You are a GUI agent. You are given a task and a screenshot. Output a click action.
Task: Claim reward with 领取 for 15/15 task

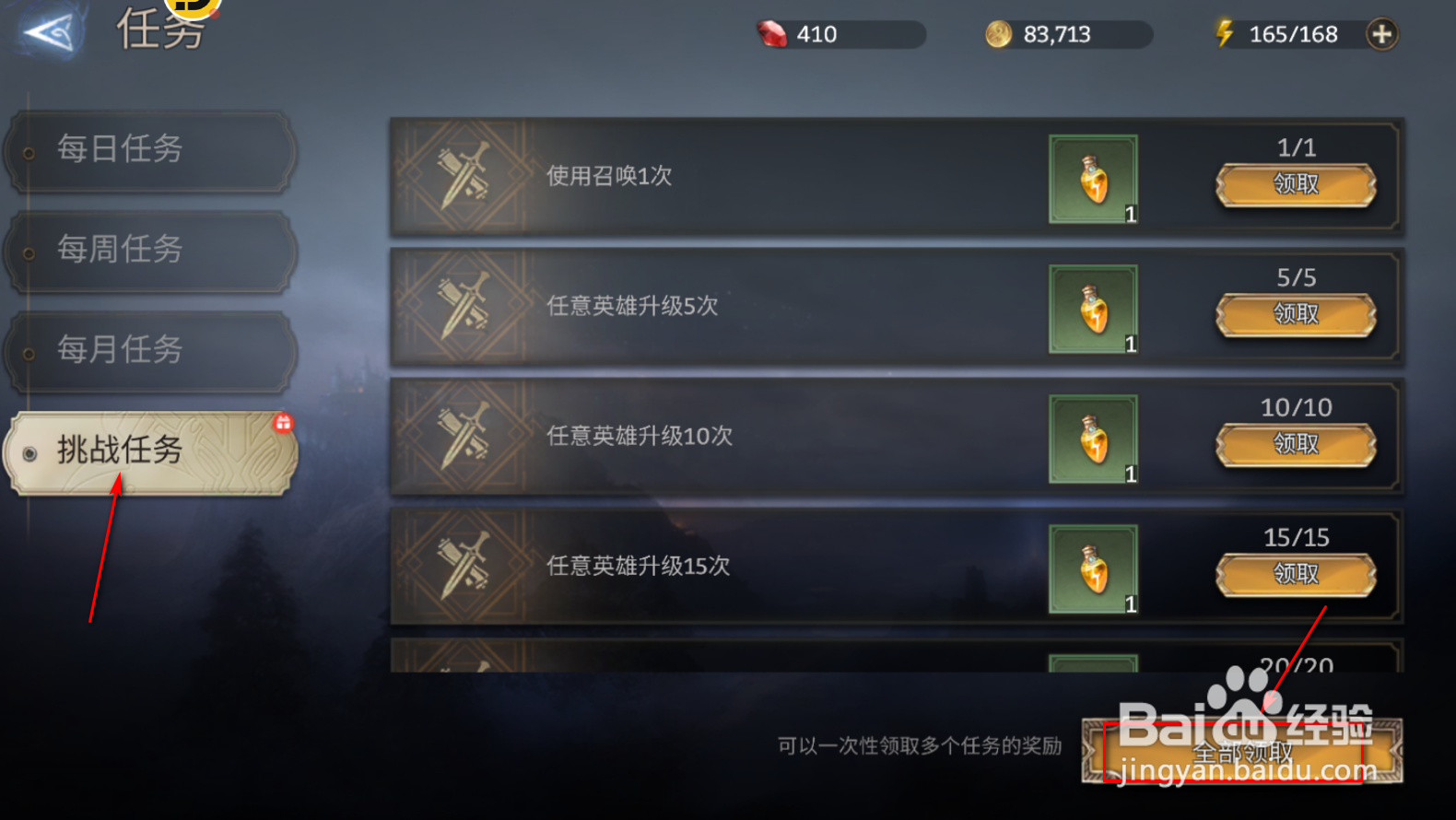click(x=1296, y=574)
